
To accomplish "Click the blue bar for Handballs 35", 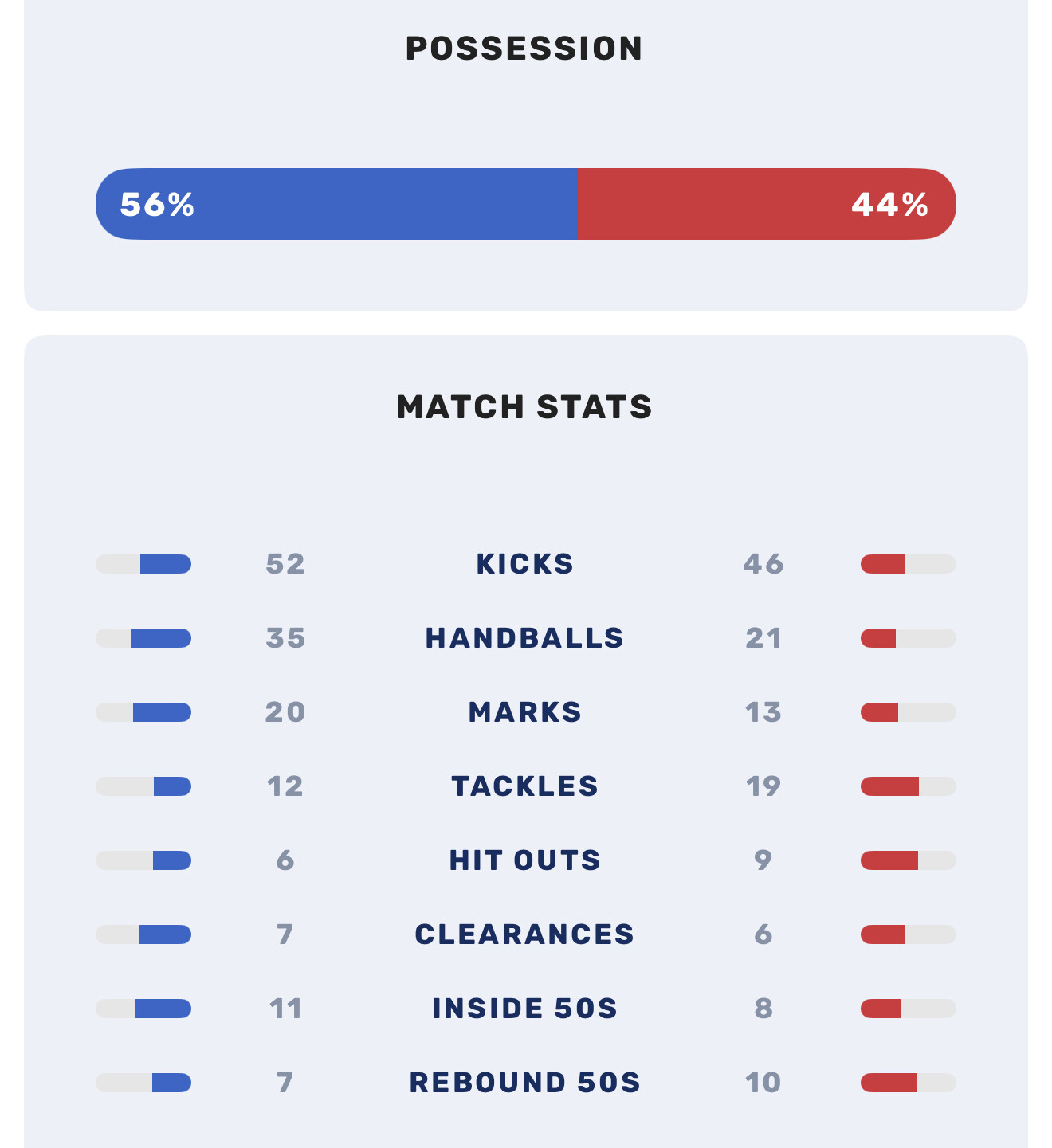I will coord(161,638).
